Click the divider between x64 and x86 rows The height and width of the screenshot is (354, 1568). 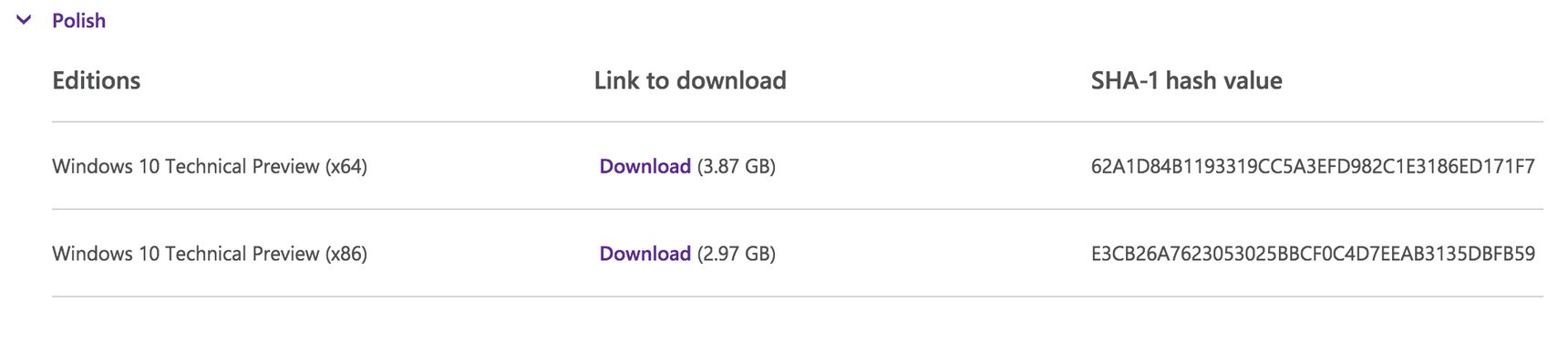[x=798, y=209]
